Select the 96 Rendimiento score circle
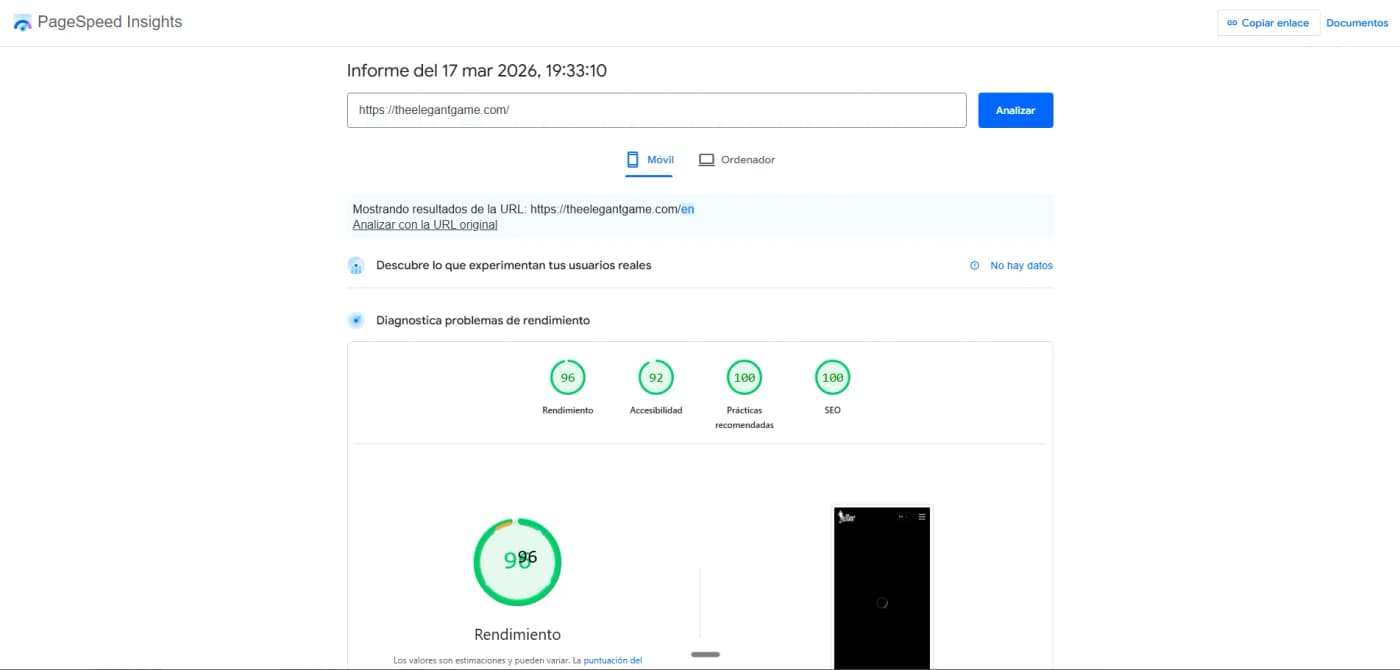1400x670 pixels. point(567,378)
